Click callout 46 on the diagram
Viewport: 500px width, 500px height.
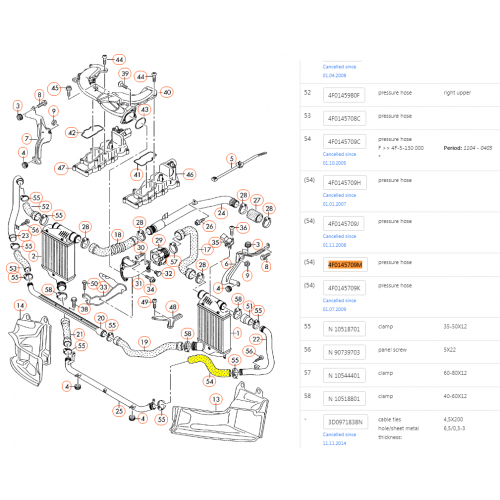pos(190,174)
